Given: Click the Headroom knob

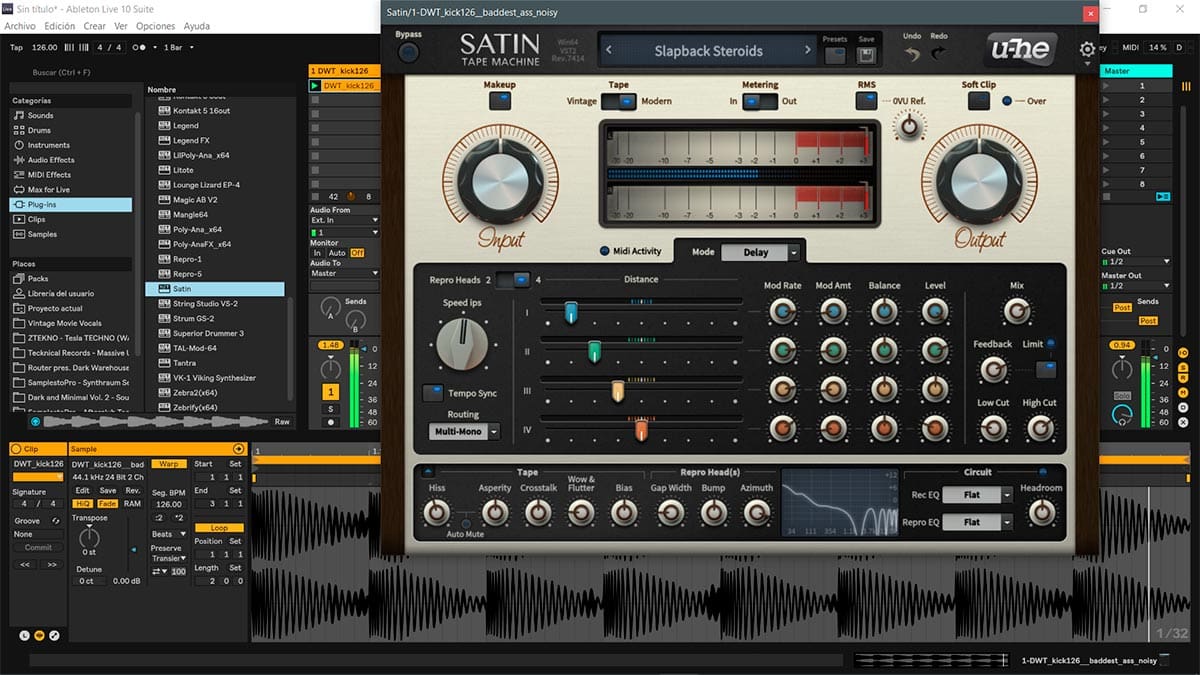Looking at the screenshot, I should [x=1041, y=512].
